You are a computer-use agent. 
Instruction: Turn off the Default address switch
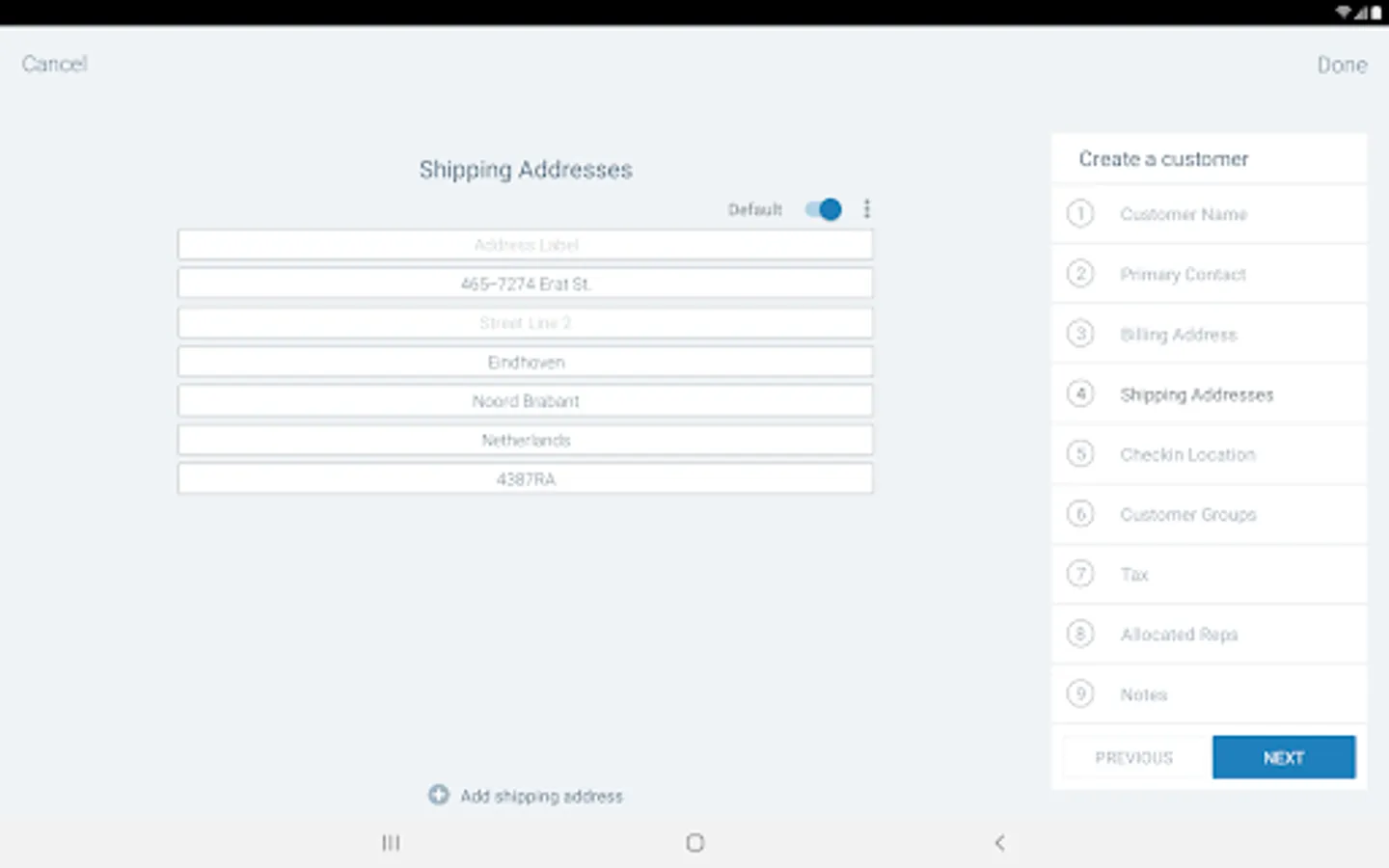coord(824,209)
